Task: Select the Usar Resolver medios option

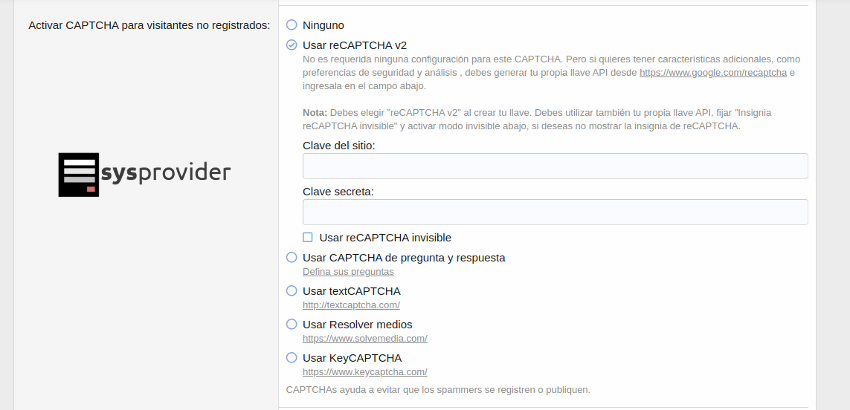Action: tap(291, 324)
